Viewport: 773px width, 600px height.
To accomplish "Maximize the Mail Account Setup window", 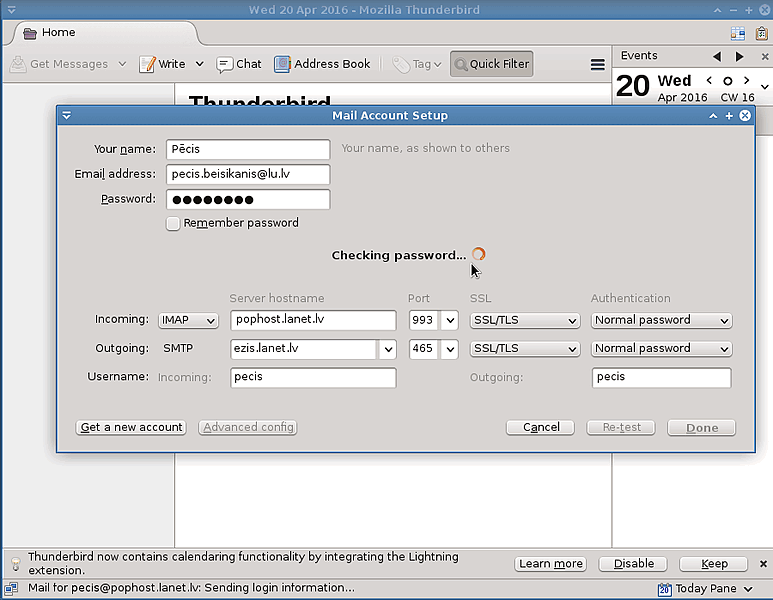I will (729, 116).
